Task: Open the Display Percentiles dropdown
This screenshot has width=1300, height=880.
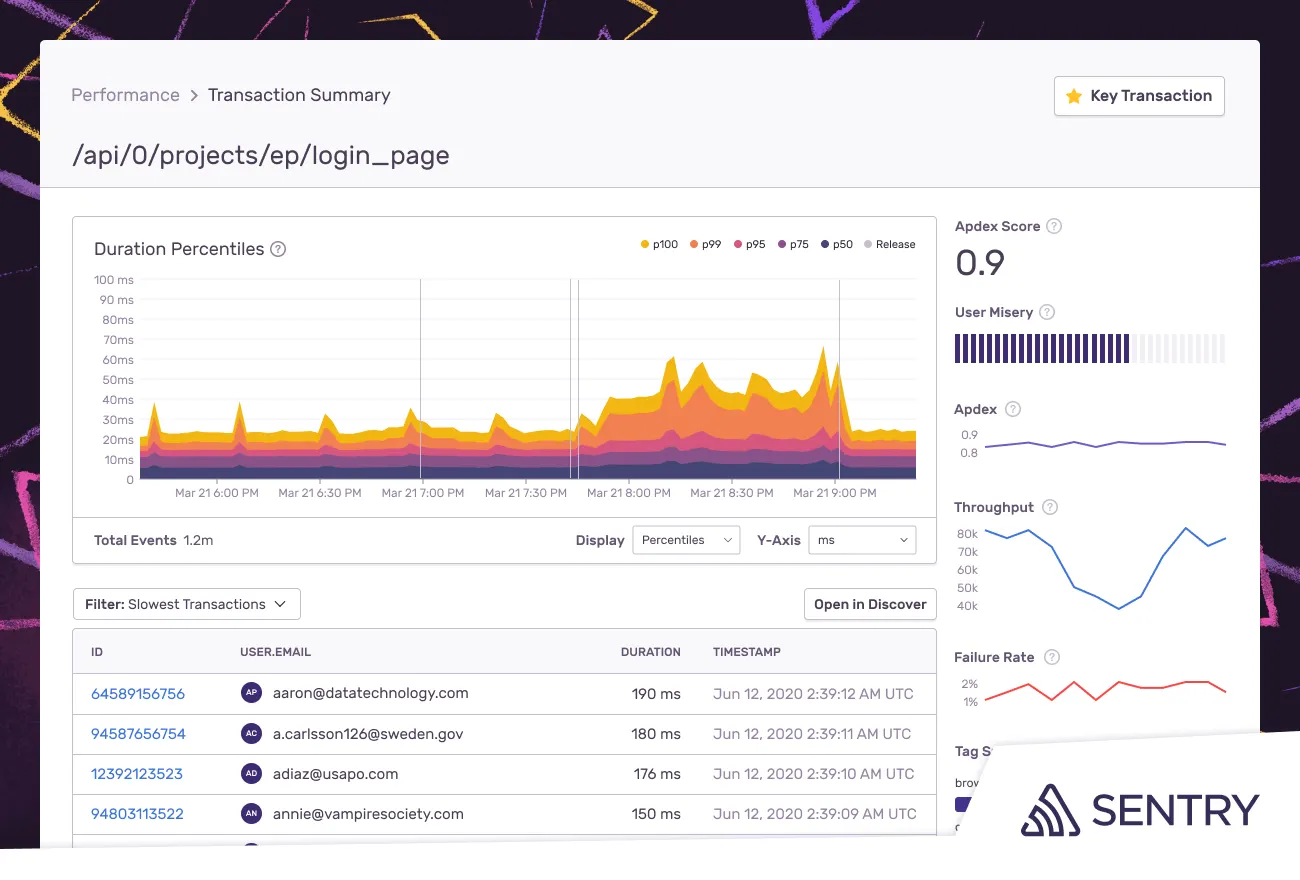Action: (686, 540)
